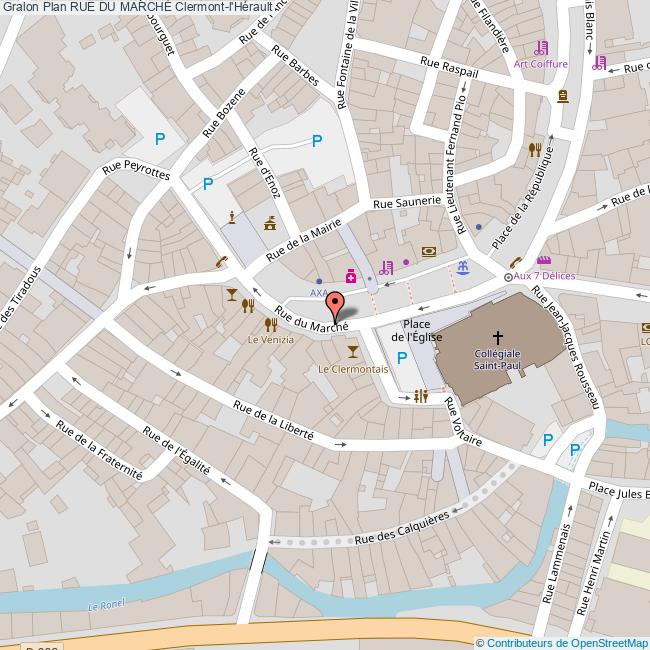Screen dimensions: 650x650
Task: Select the Le Clermontais bar glass icon
Action: point(352,351)
